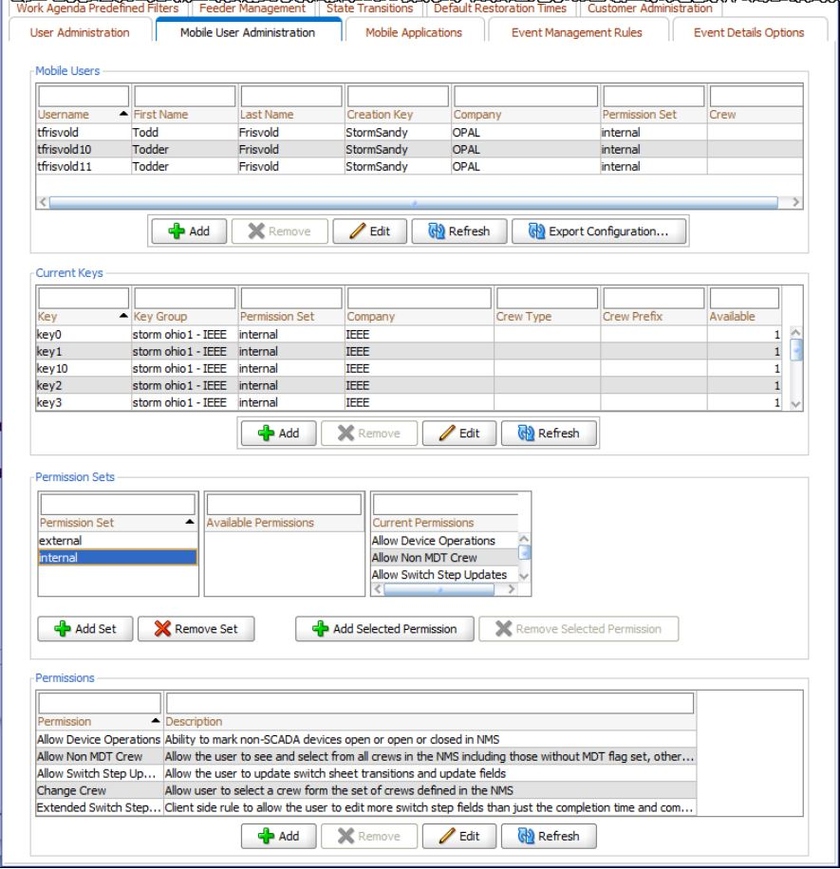Click the Add Selected Permission plus icon
This screenshot has height=869, width=840.
tap(320, 629)
